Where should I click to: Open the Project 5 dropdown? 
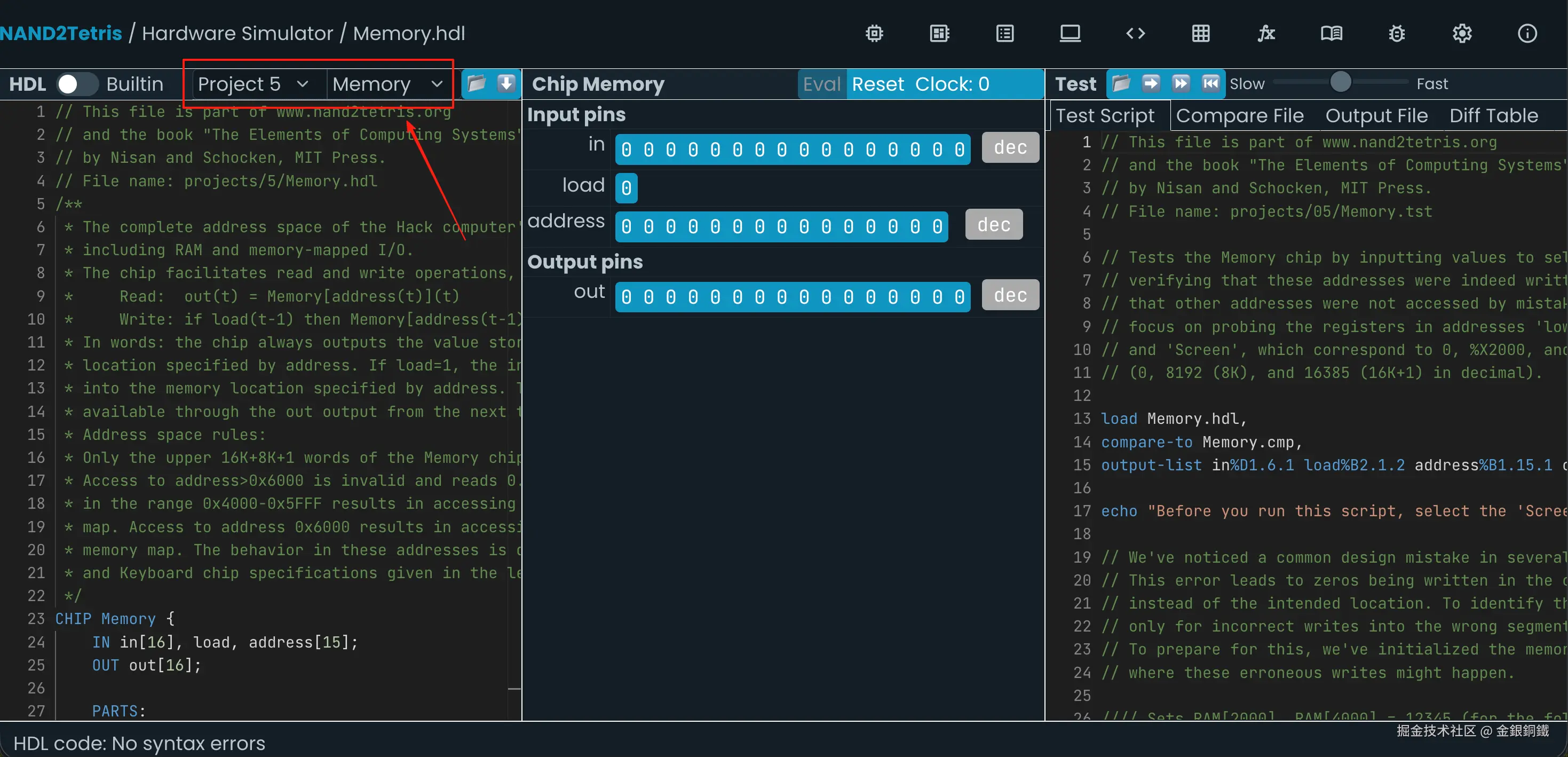pyautogui.click(x=253, y=84)
